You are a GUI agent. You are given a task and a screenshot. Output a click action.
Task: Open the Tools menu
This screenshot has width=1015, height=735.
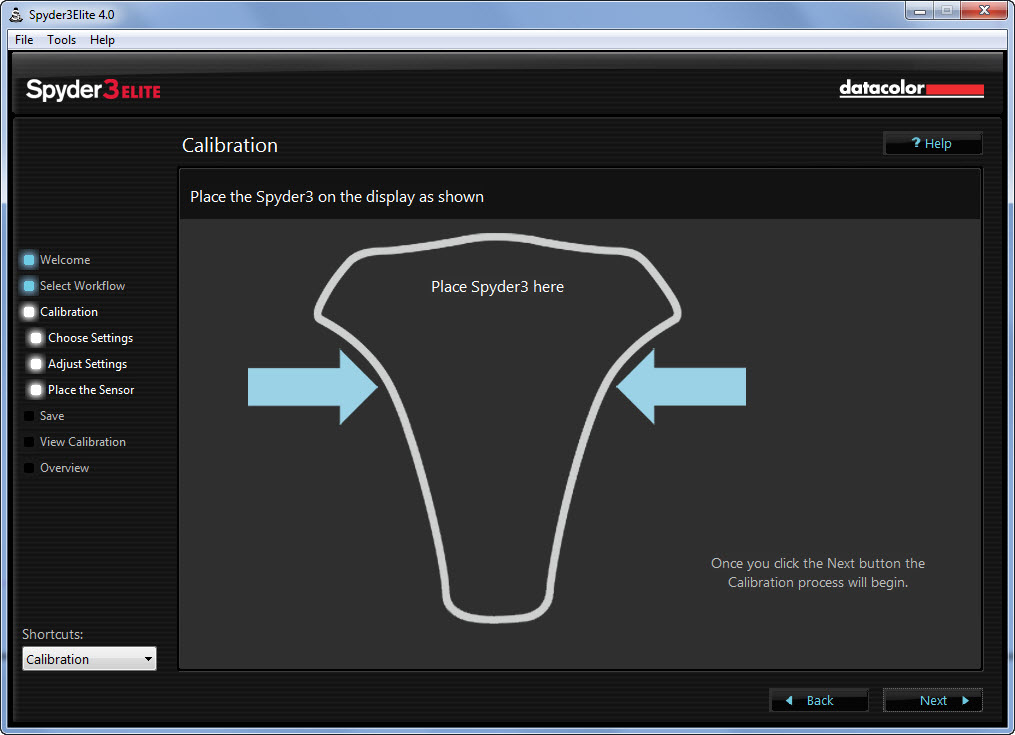point(61,40)
